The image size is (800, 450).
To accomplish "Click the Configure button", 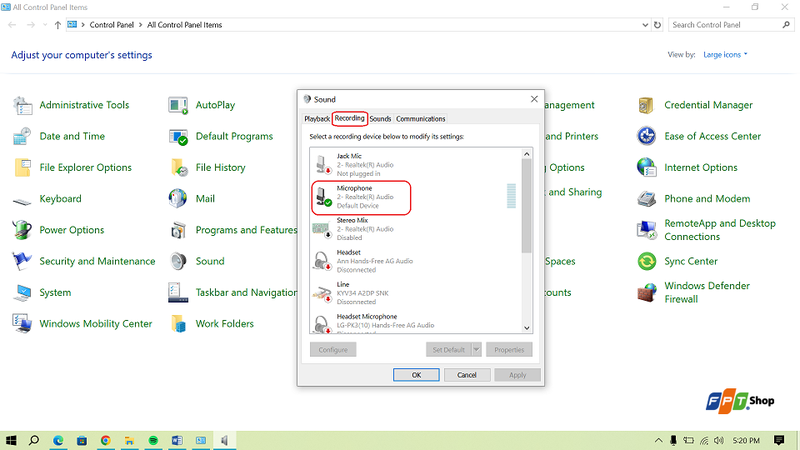I will [x=333, y=350].
